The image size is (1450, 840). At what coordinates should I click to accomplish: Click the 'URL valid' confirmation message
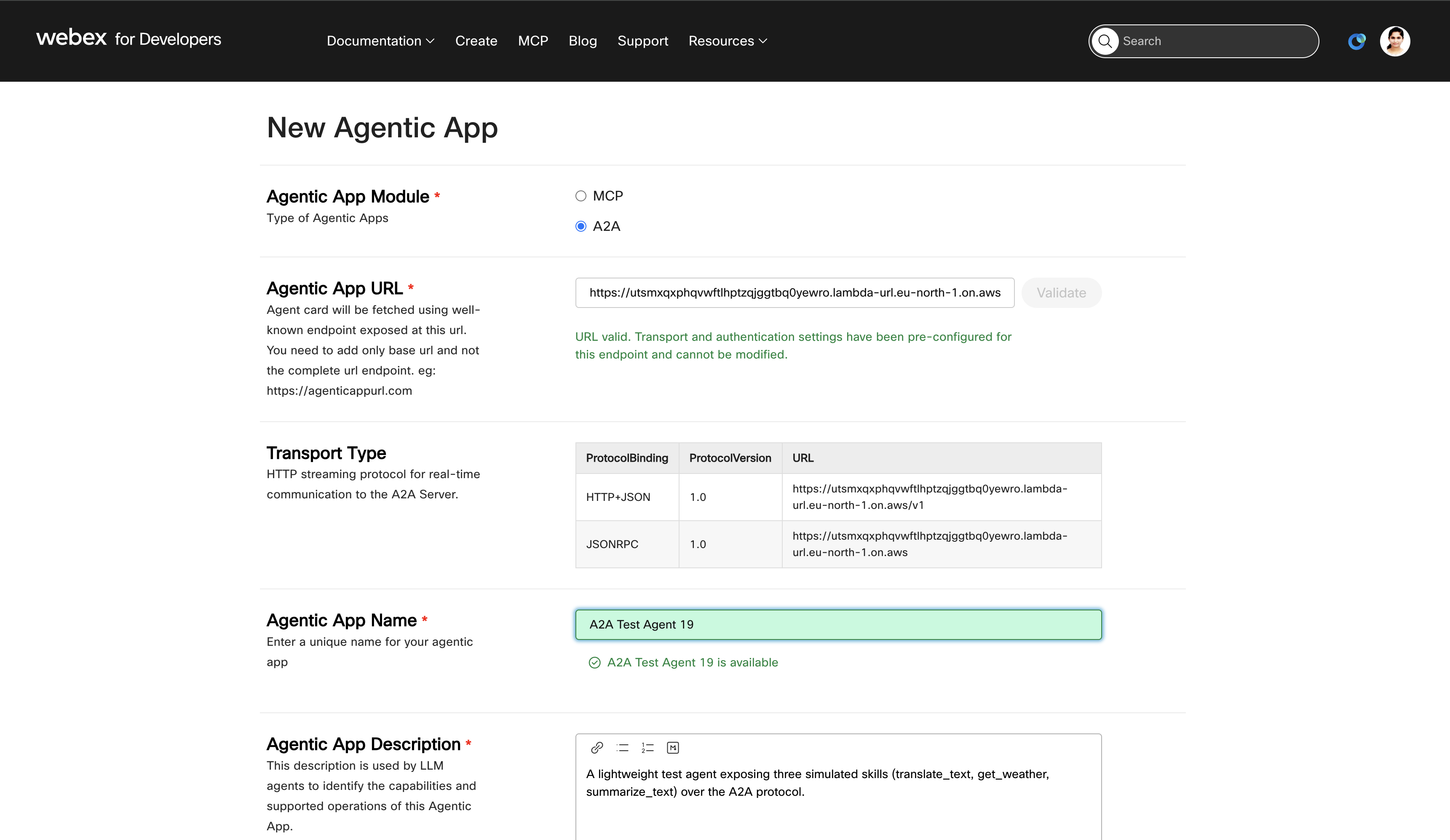click(794, 346)
